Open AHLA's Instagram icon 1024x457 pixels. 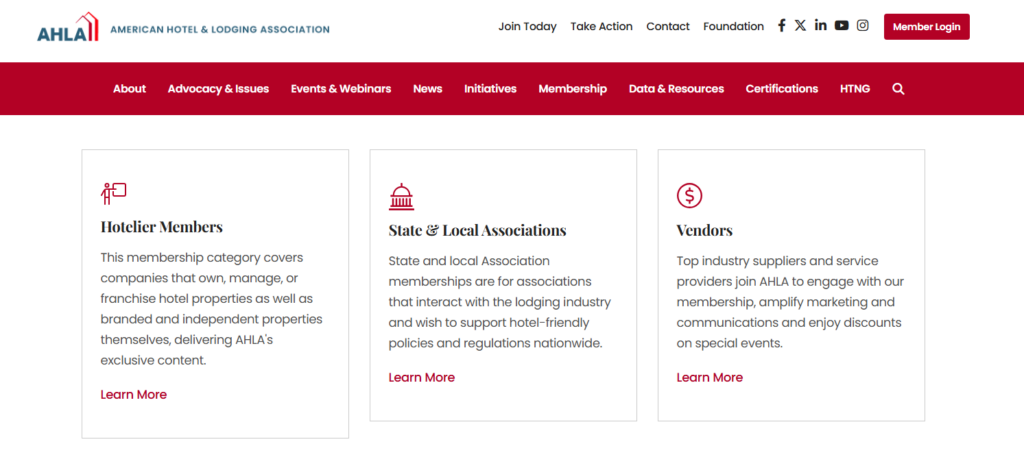click(863, 25)
